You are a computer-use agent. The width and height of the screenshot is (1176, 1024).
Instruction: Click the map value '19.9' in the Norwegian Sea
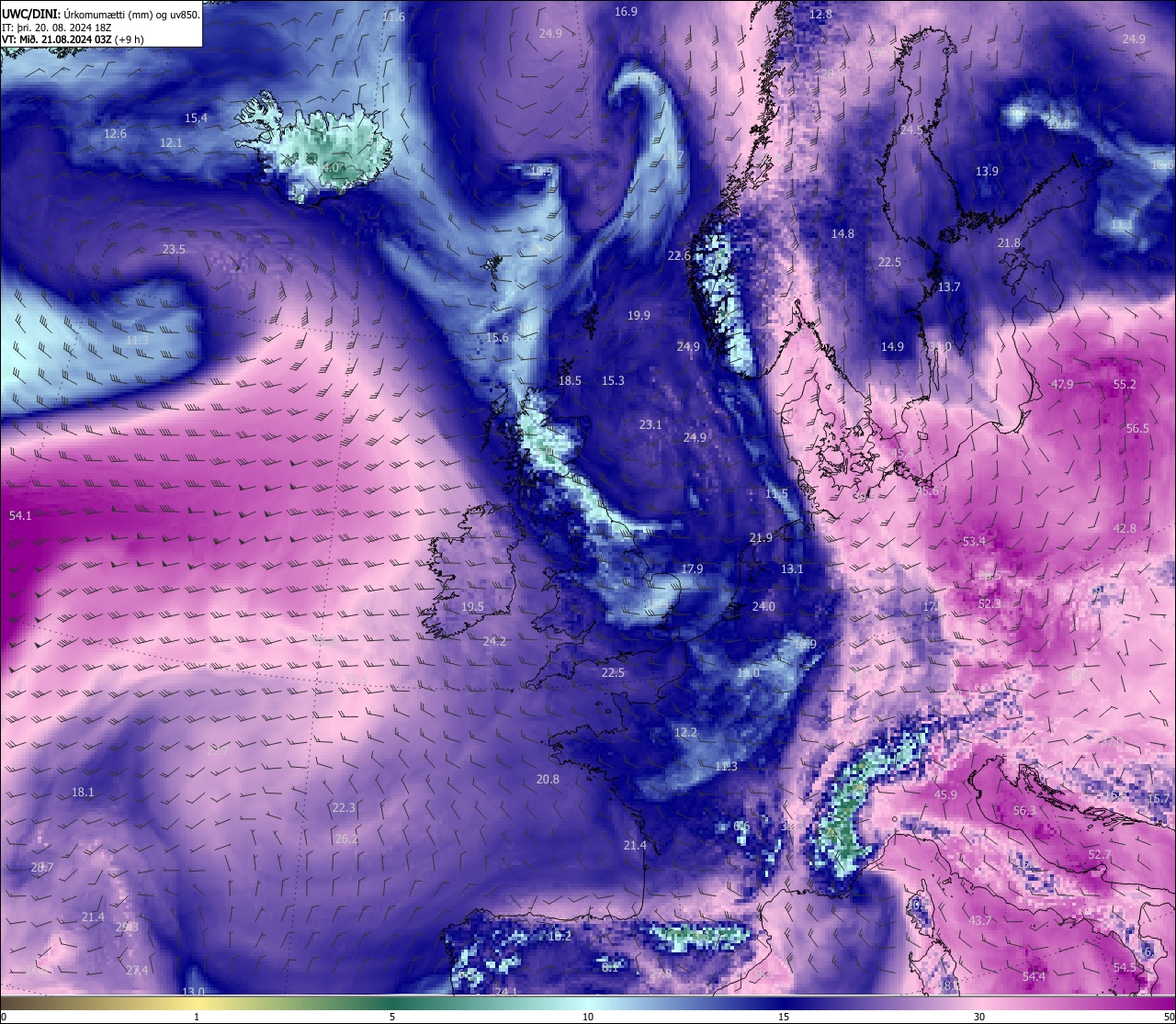639,316
